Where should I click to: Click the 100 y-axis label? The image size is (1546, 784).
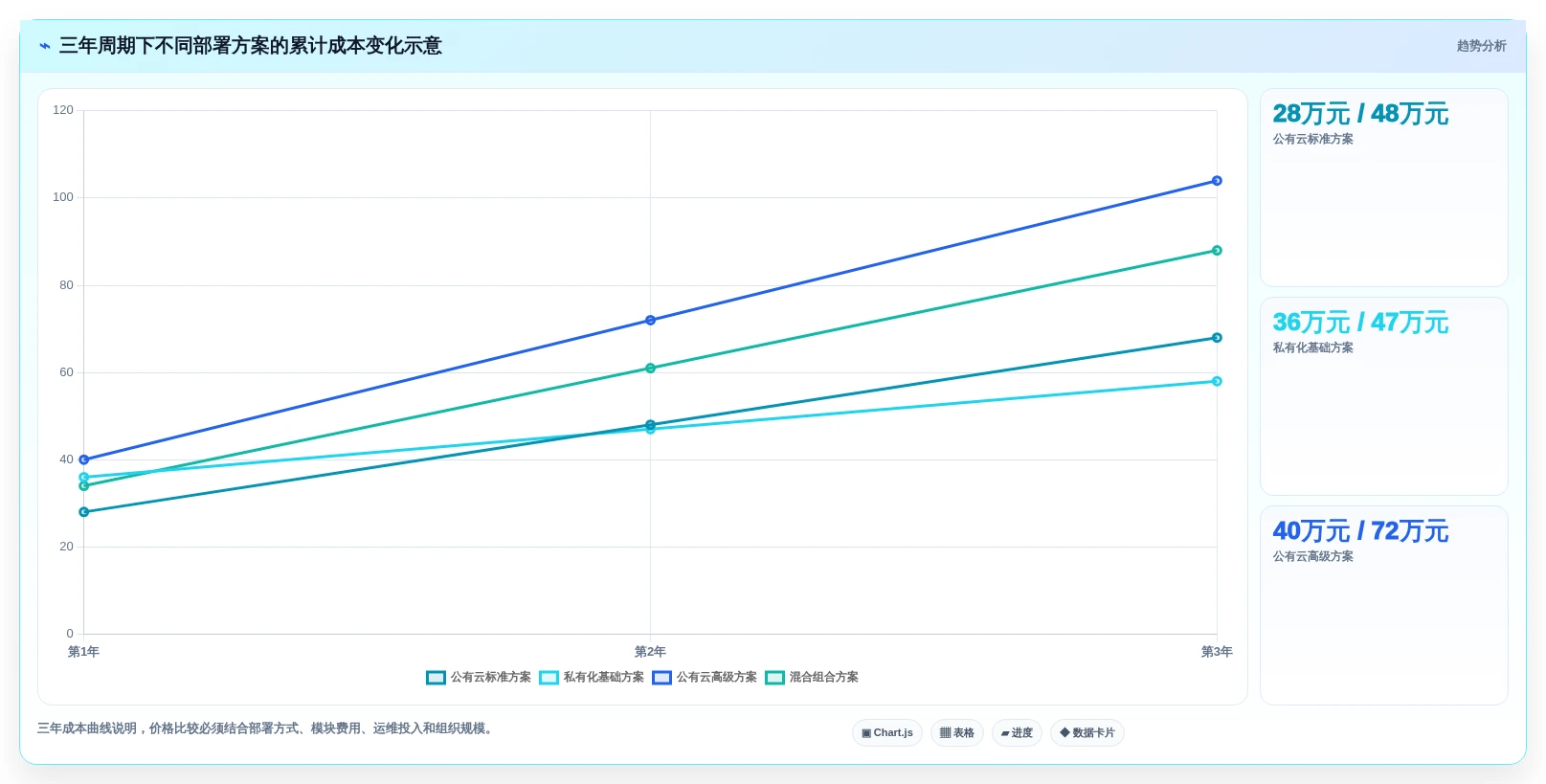[x=63, y=197]
